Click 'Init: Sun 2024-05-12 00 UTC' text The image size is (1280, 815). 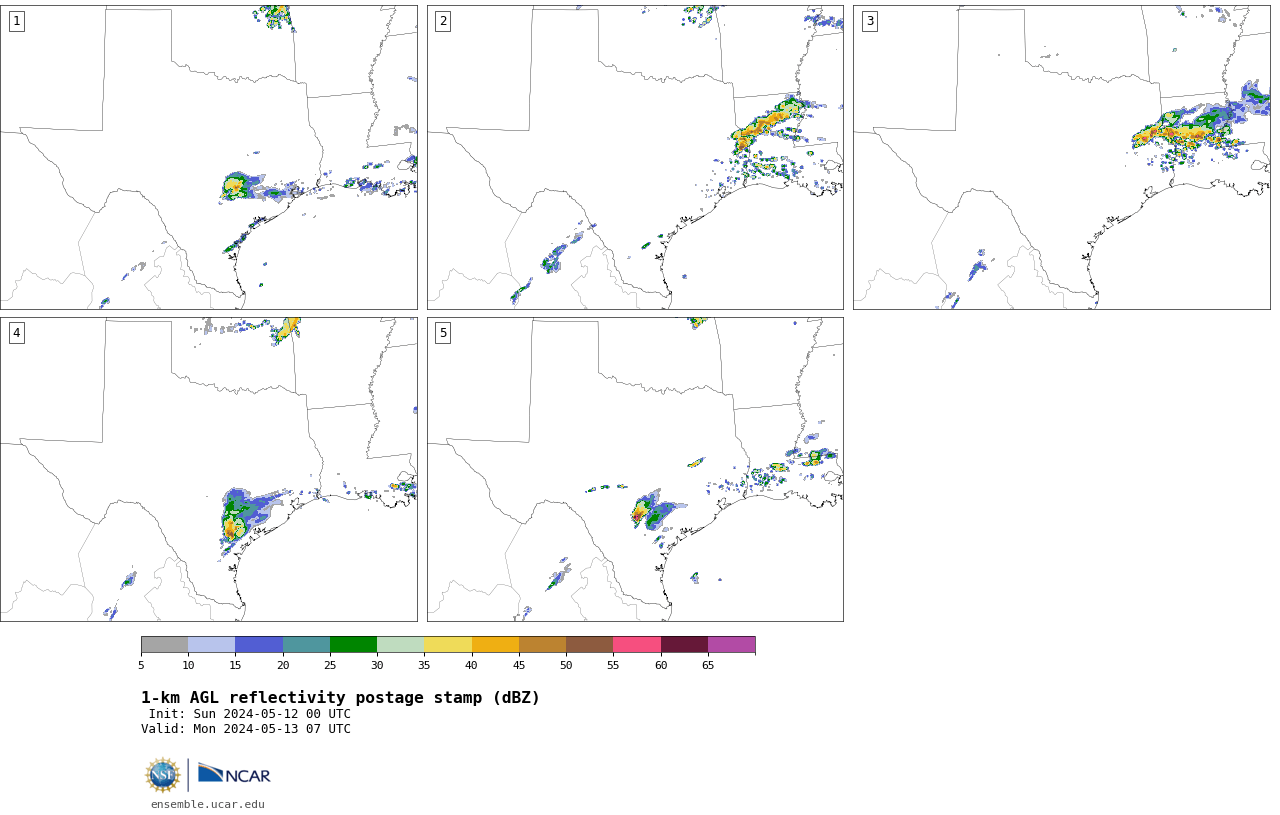point(250,714)
